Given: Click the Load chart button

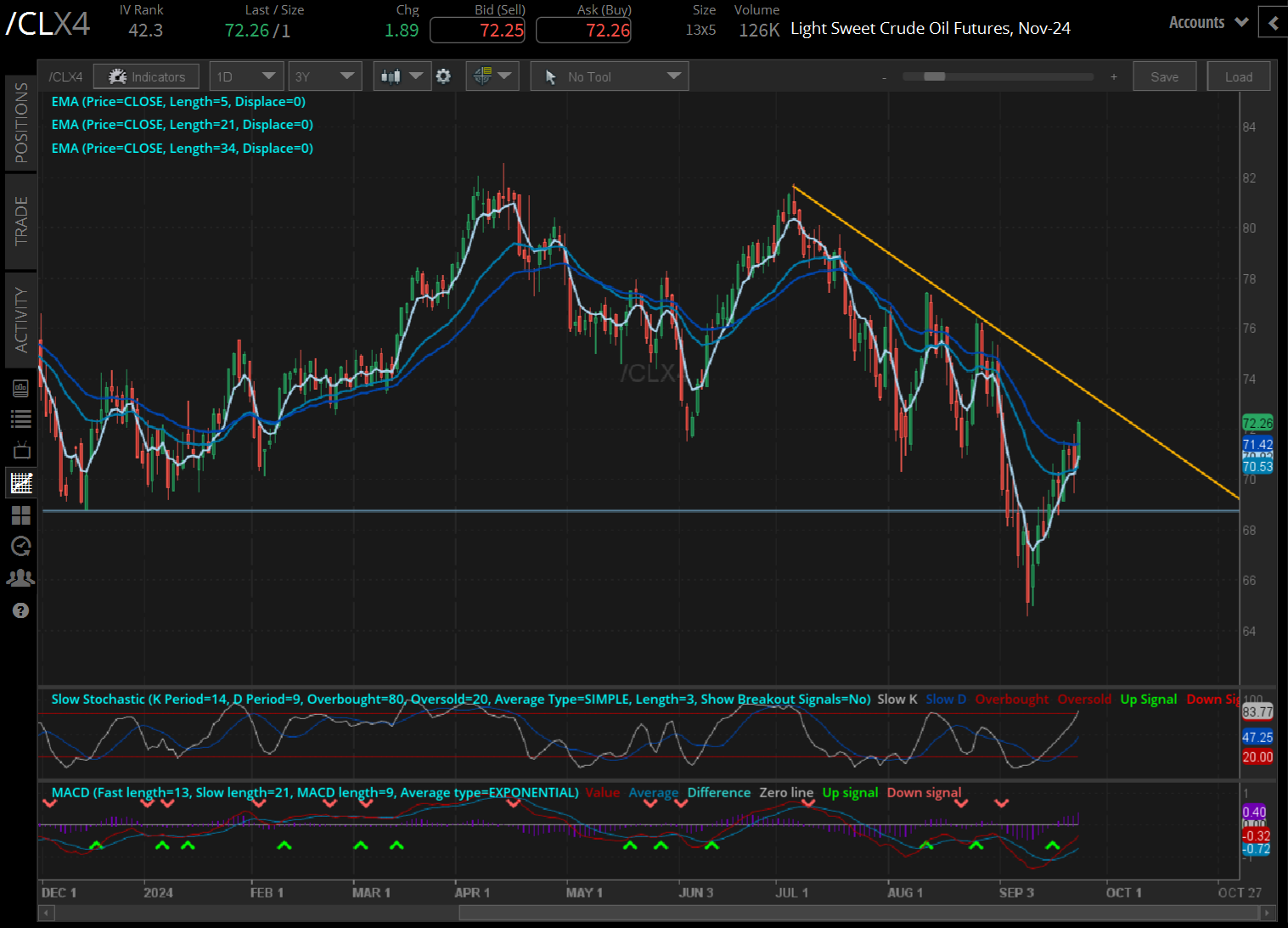Looking at the screenshot, I should 1238,76.
